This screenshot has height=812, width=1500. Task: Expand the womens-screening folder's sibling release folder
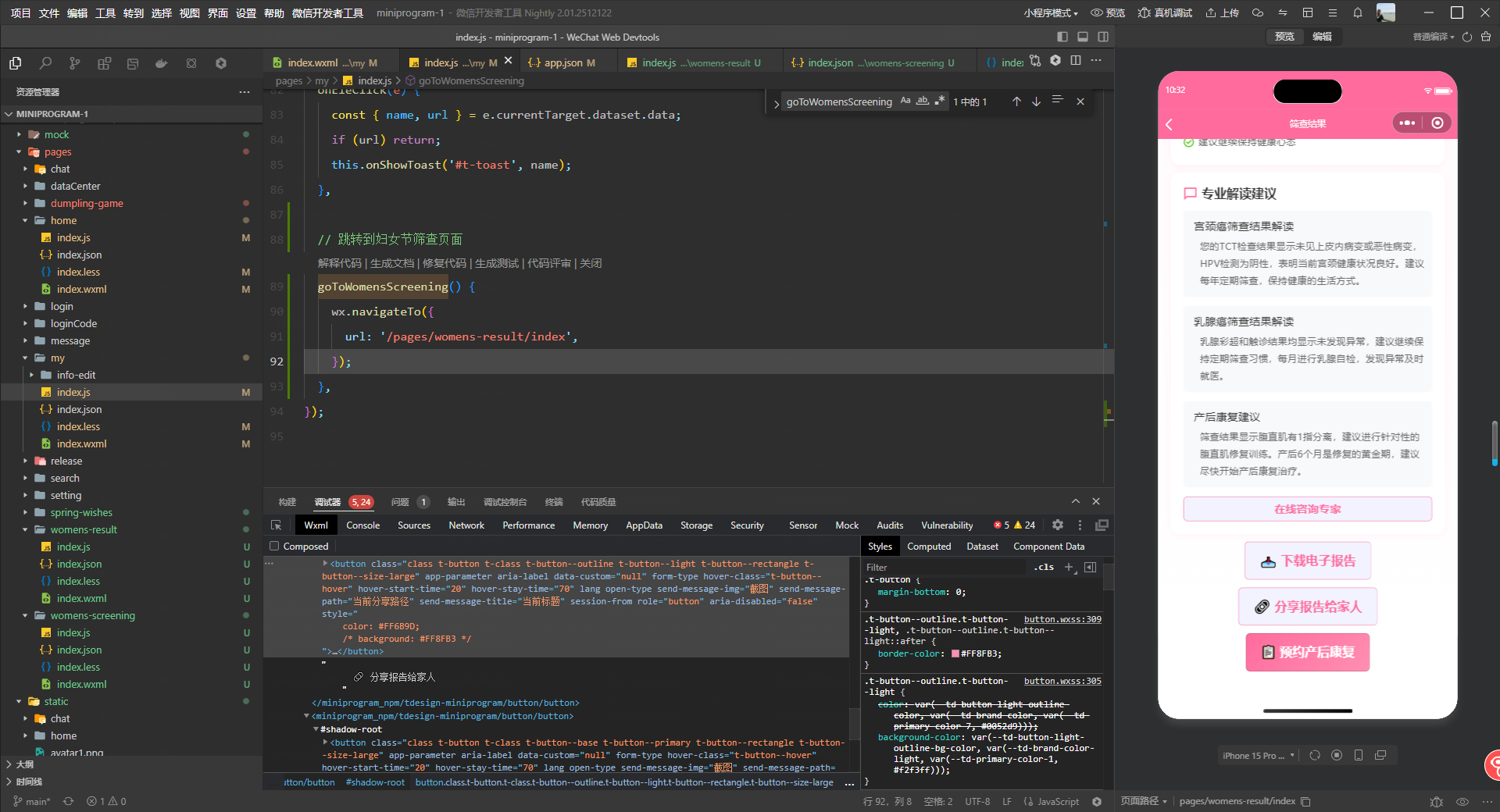coord(66,461)
